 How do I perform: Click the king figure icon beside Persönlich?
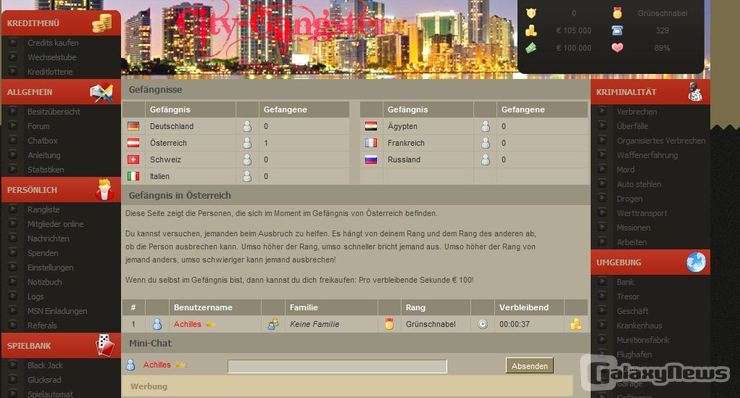tap(104, 189)
